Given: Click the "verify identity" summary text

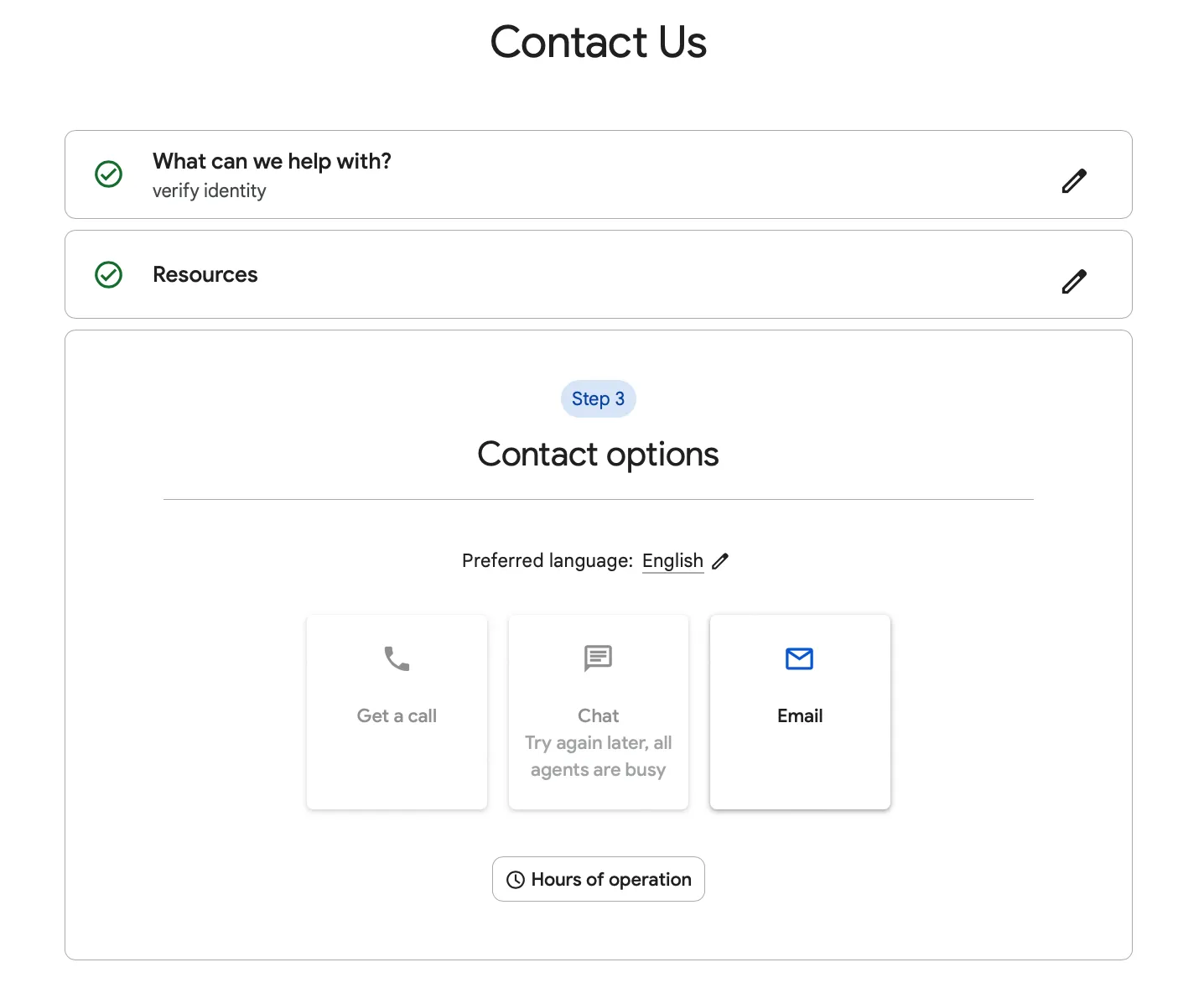Looking at the screenshot, I should 210,191.
